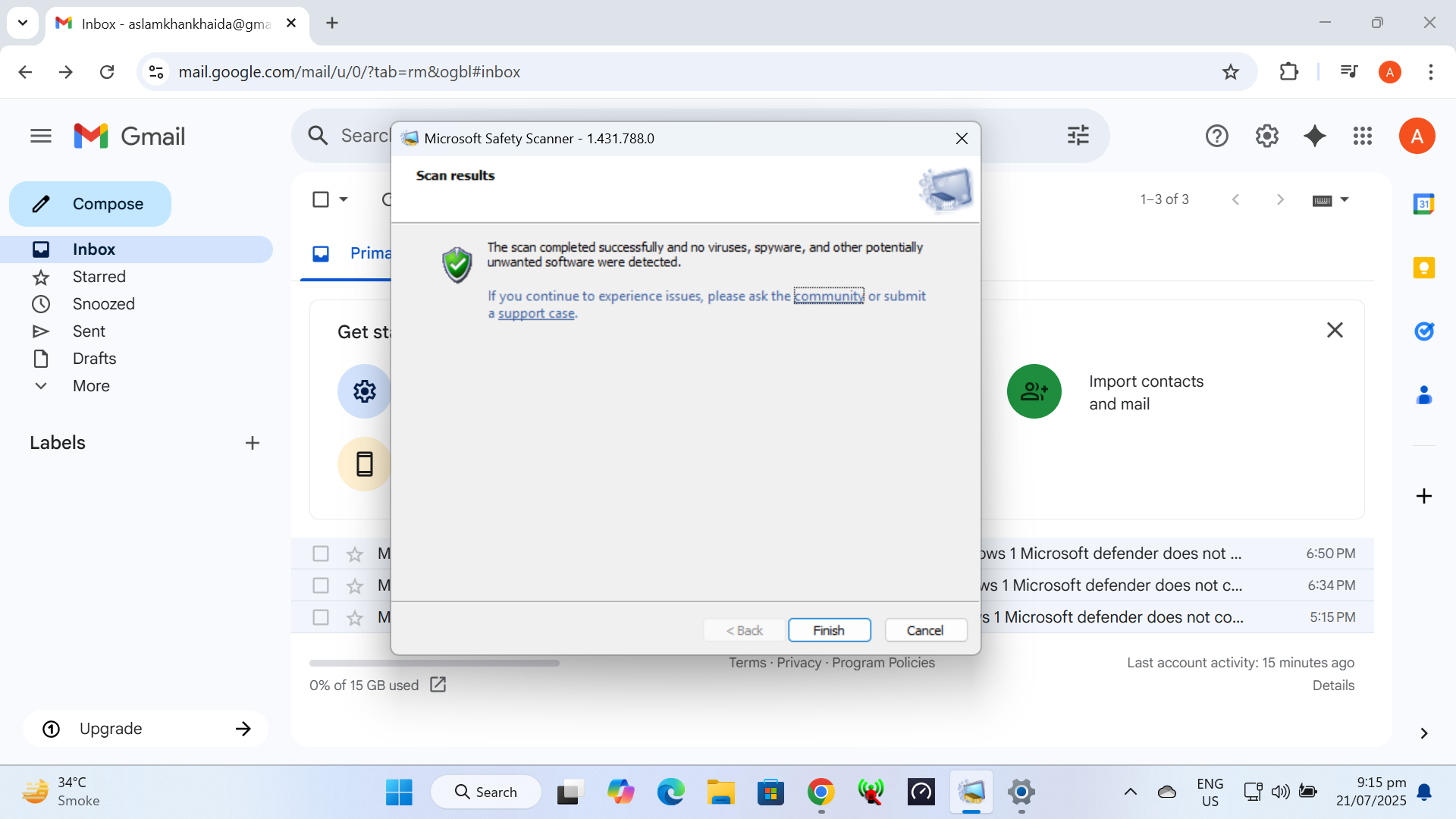Open Google Calendar in the side panel
The height and width of the screenshot is (819, 1456).
[1424, 203]
